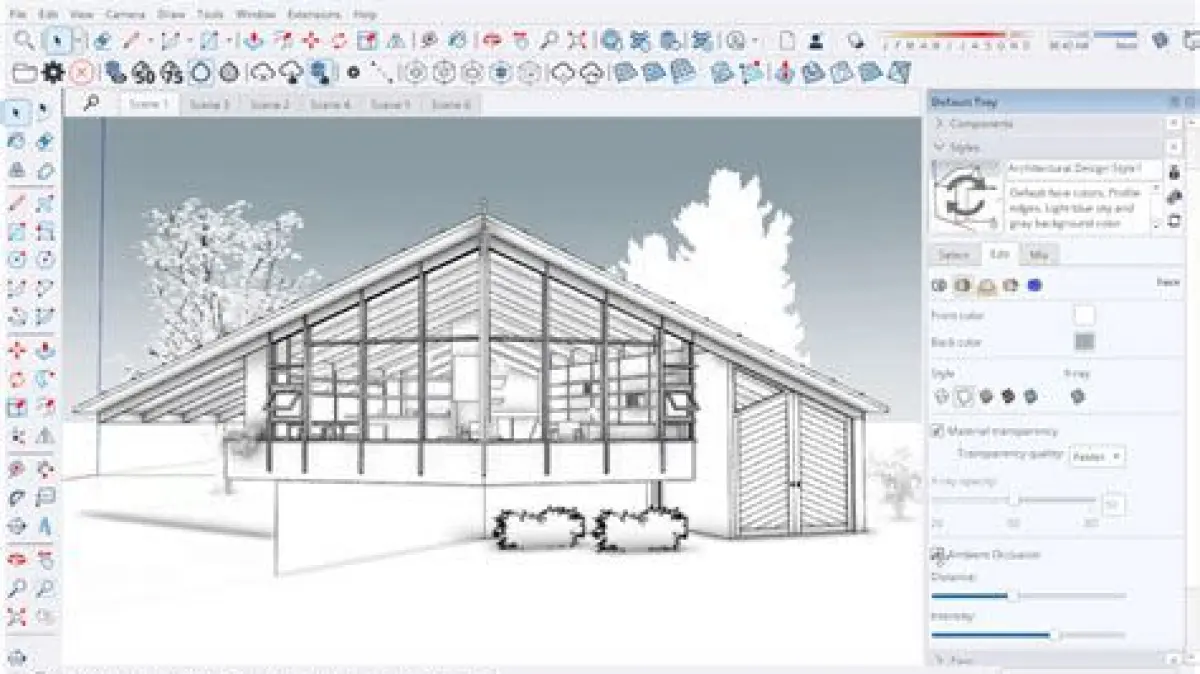The image size is (1200, 674).
Task: Select the Eraser tool in top toolbar
Action: (x=104, y=41)
